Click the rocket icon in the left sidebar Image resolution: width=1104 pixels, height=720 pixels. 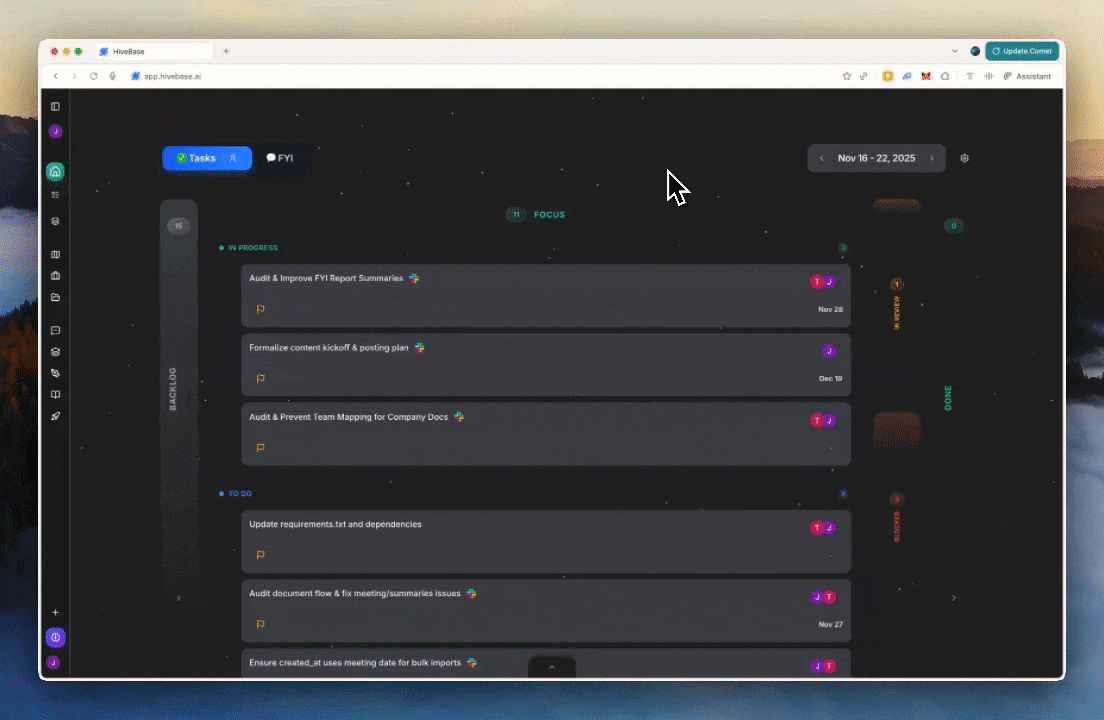coord(55,416)
